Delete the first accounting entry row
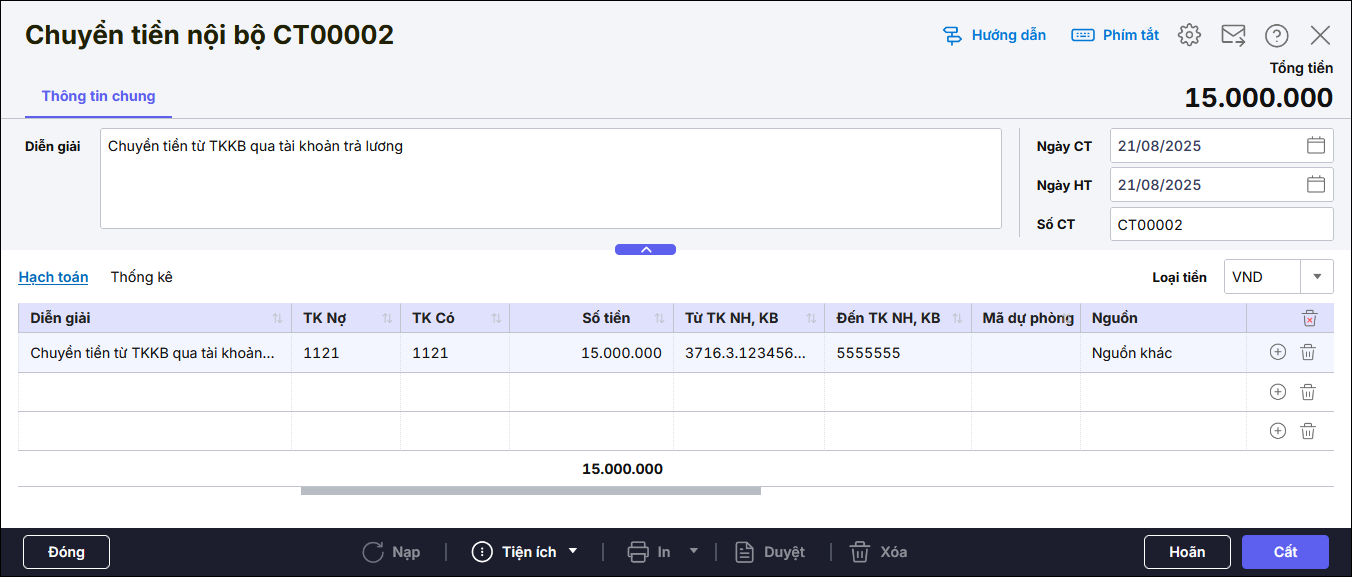This screenshot has width=1352, height=577. coord(1308,352)
